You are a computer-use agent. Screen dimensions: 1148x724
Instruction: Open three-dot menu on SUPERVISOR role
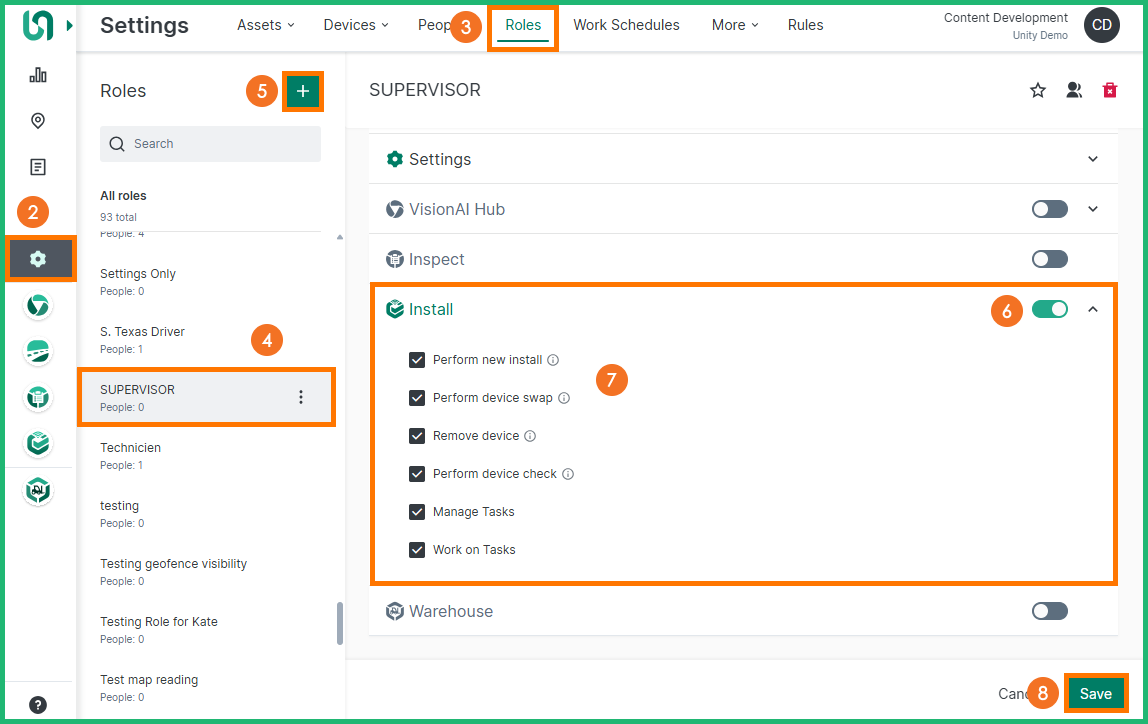click(301, 397)
